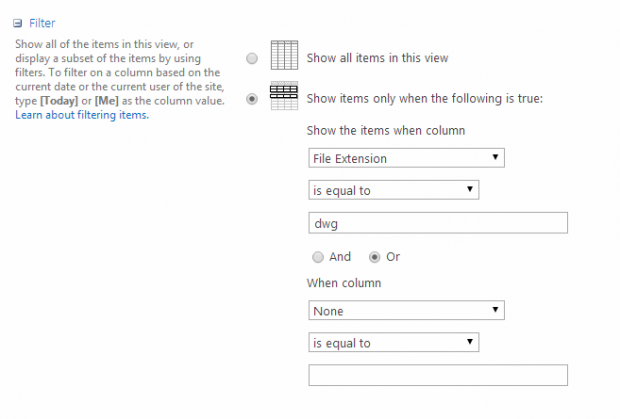Select the Show all items radio button
This screenshot has width=620, height=419.
coord(252,58)
